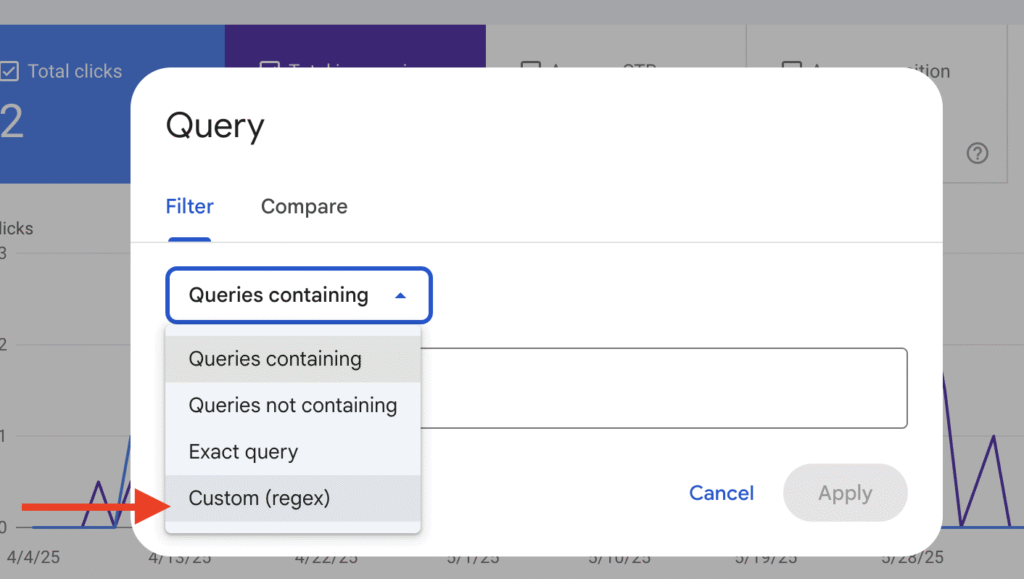Open the Queries containing filter dropdown
The height and width of the screenshot is (579, 1024).
pyautogui.click(x=299, y=295)
